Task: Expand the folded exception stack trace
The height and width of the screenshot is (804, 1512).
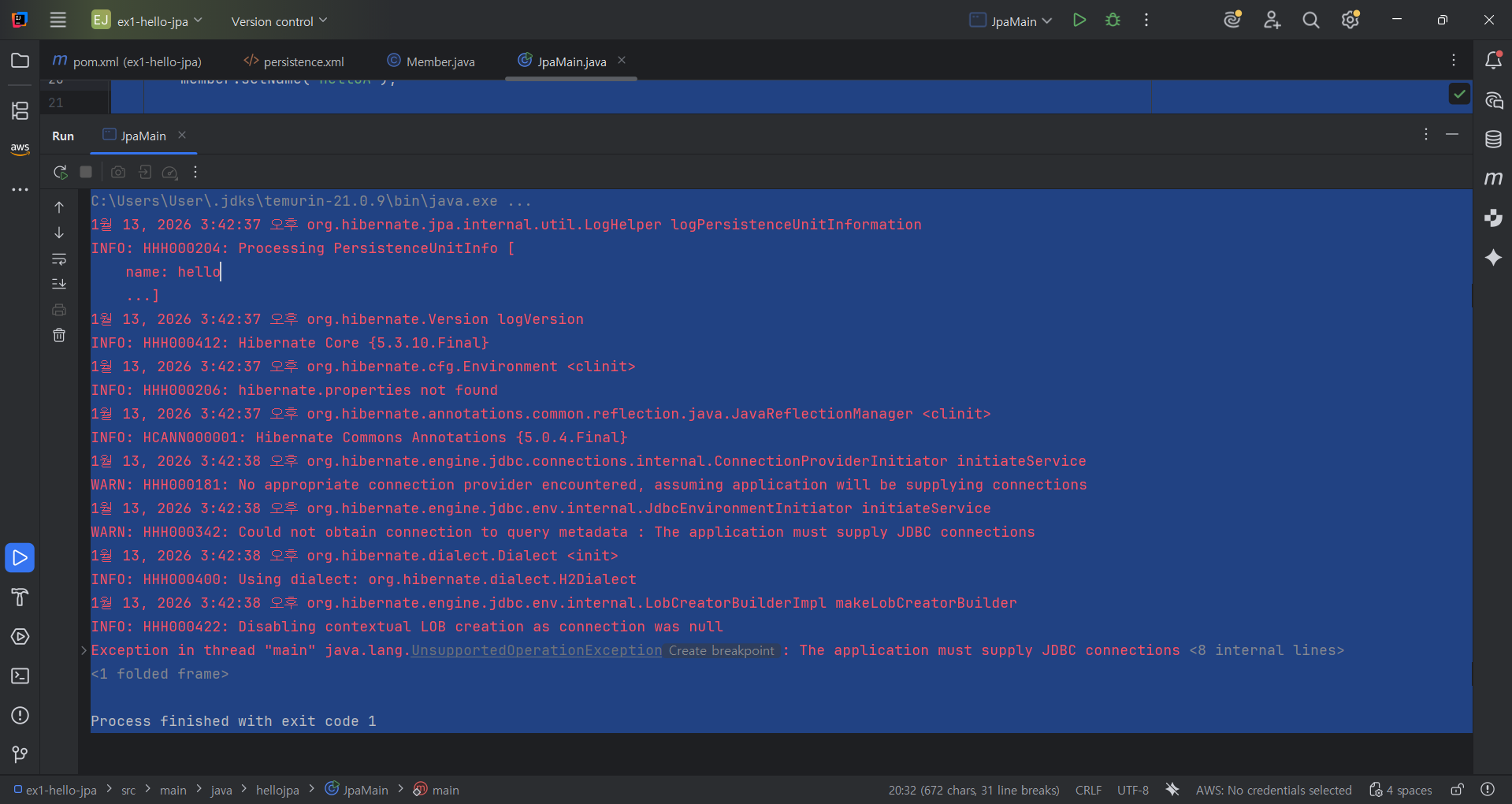Action: 84,650
